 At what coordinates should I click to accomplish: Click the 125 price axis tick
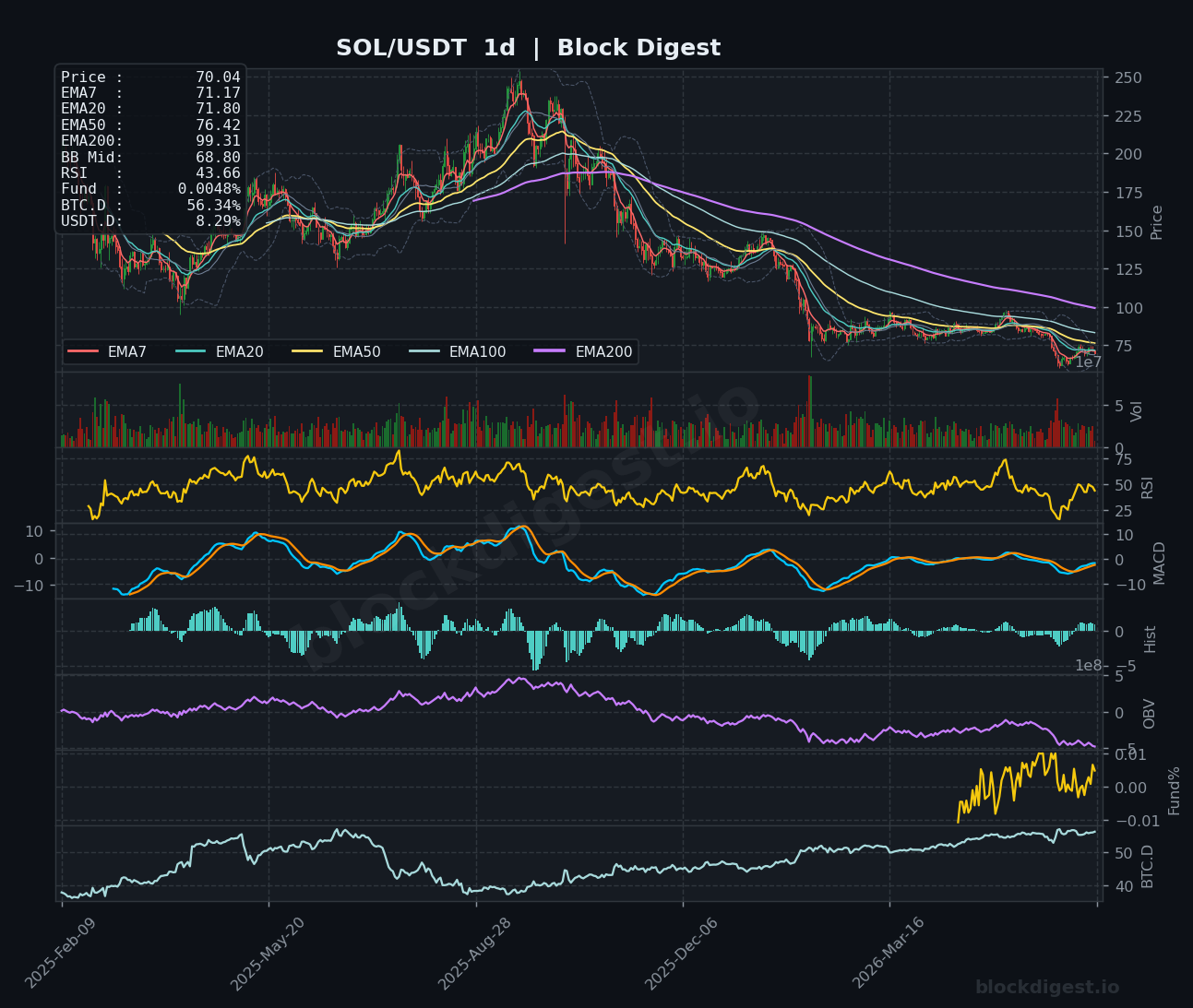[x=1128, y=269]
